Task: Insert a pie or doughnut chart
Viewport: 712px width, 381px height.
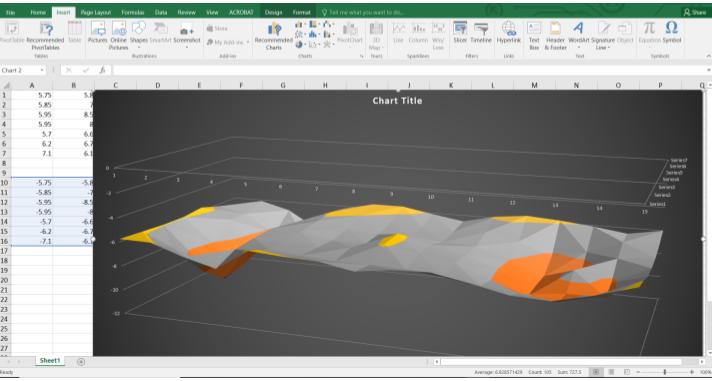Action: coord(301,45)
